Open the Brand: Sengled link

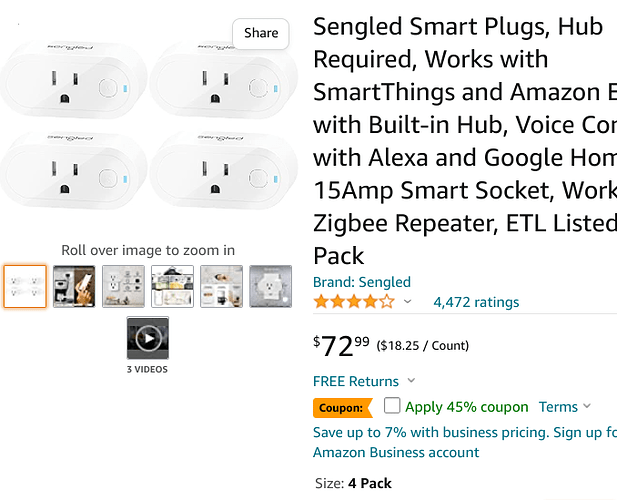362,282
